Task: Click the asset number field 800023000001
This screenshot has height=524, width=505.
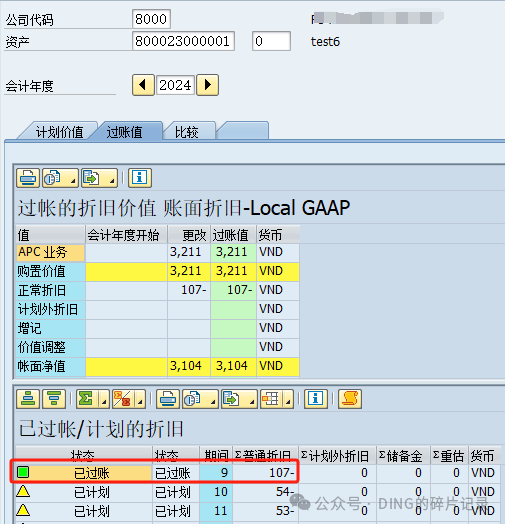Action: tap(183, 41)
